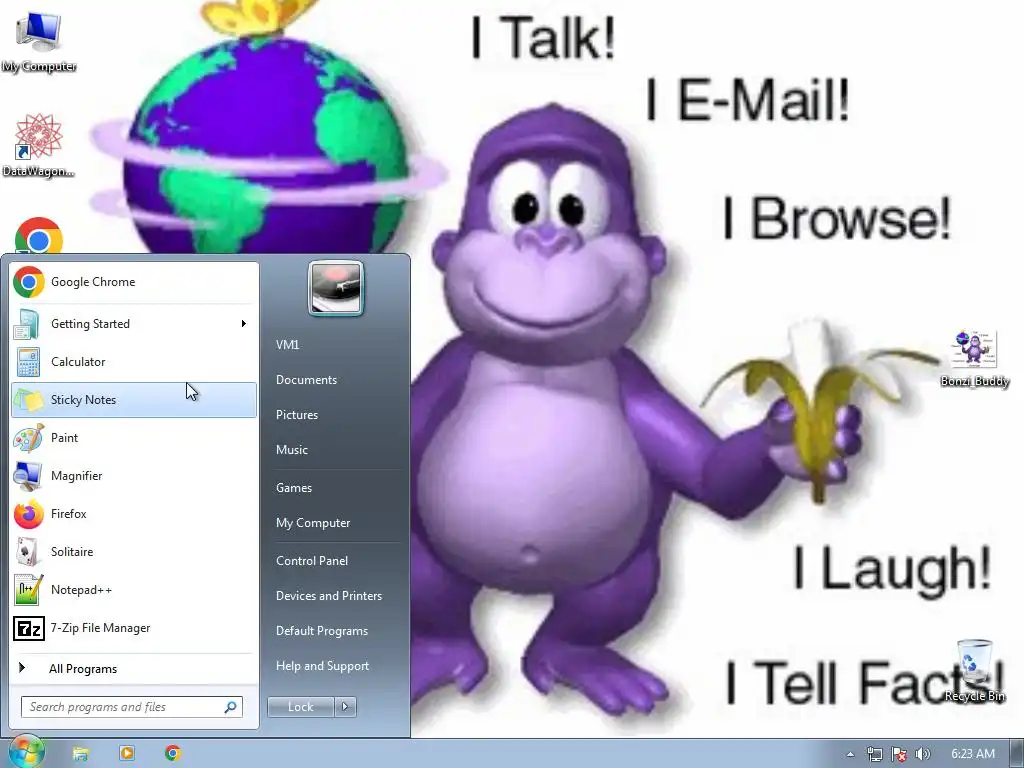
Task: Open Default Programs
Action: 322,631
